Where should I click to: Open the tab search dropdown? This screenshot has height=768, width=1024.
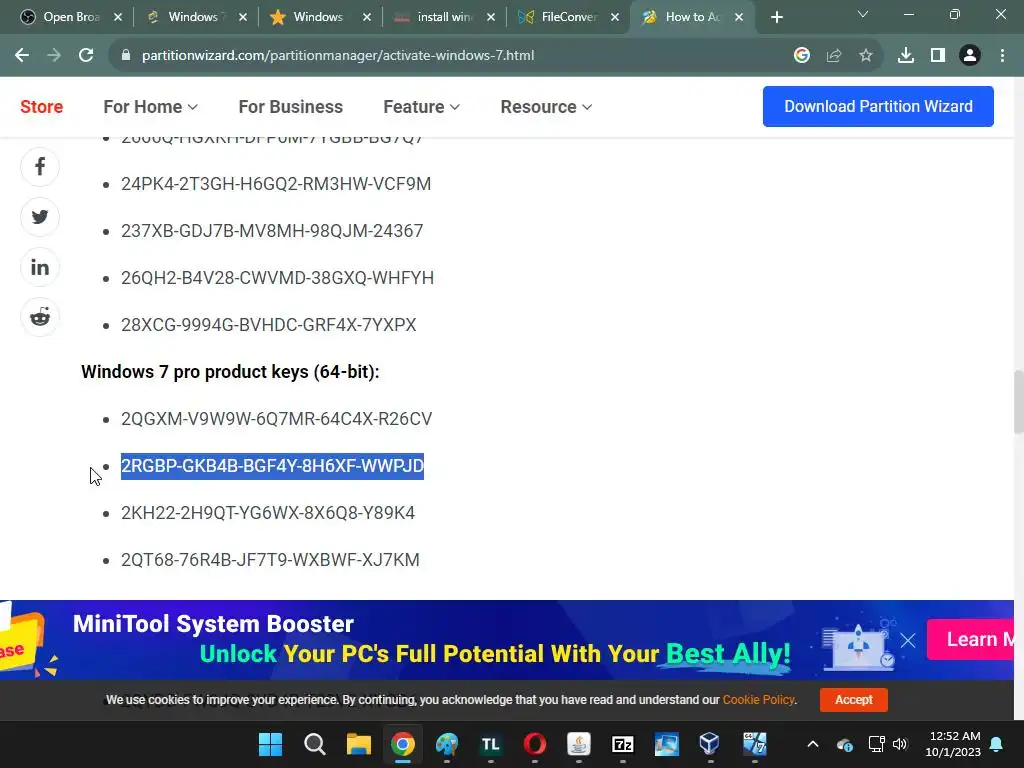click(x=863, y=14)
